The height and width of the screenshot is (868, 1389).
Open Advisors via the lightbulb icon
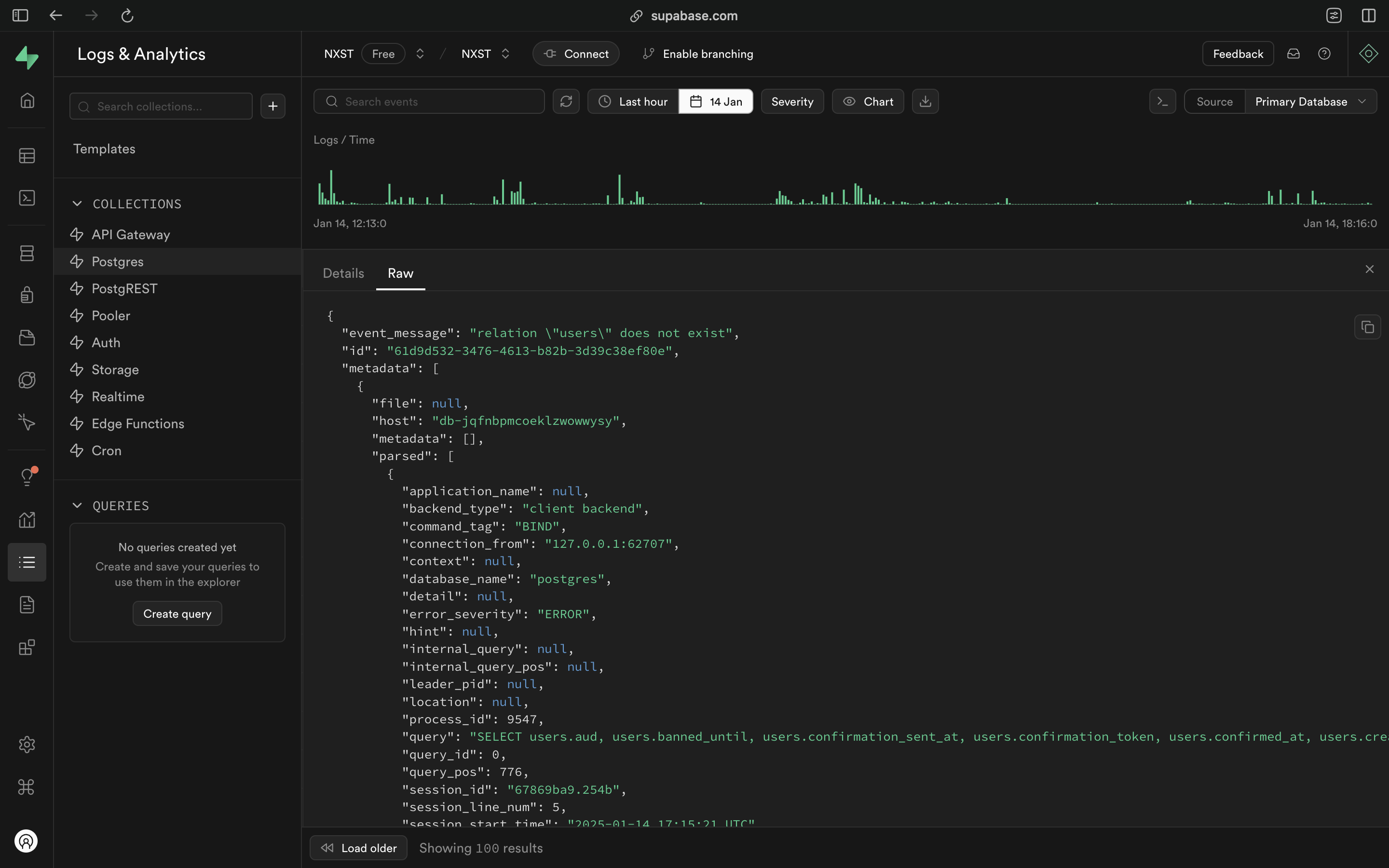click(27, 476)
